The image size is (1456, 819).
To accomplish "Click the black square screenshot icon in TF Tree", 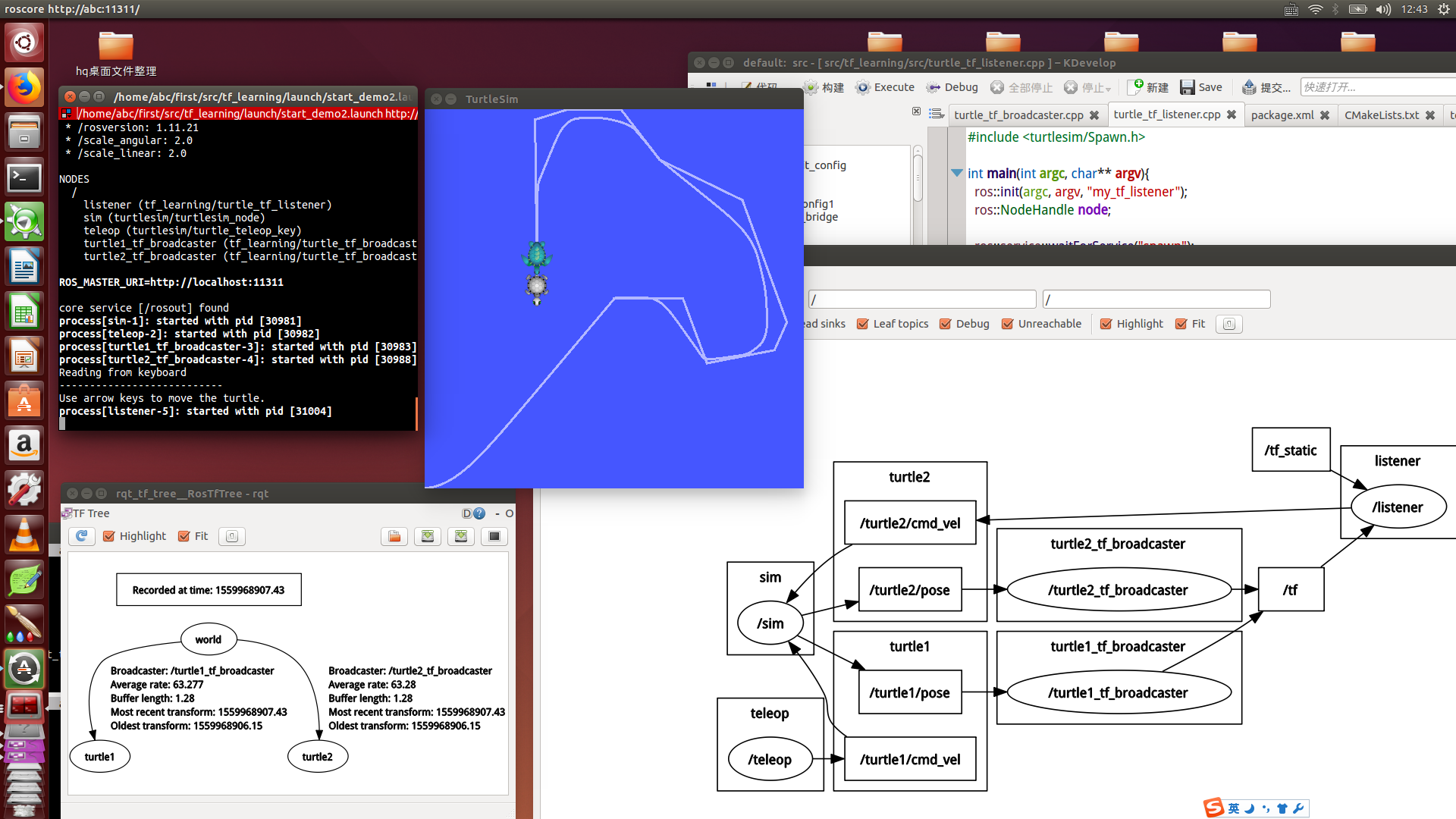I will pos(494,536).
